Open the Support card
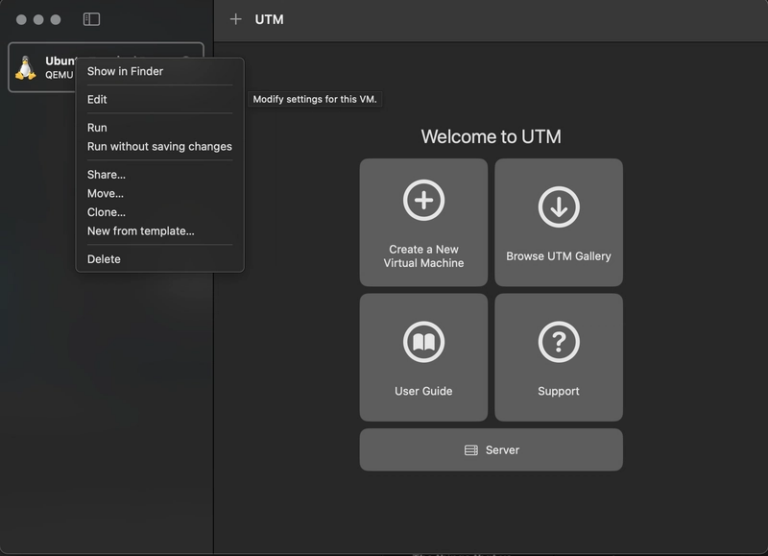Viewport: 768px width, 556px height. coord(558,357)
